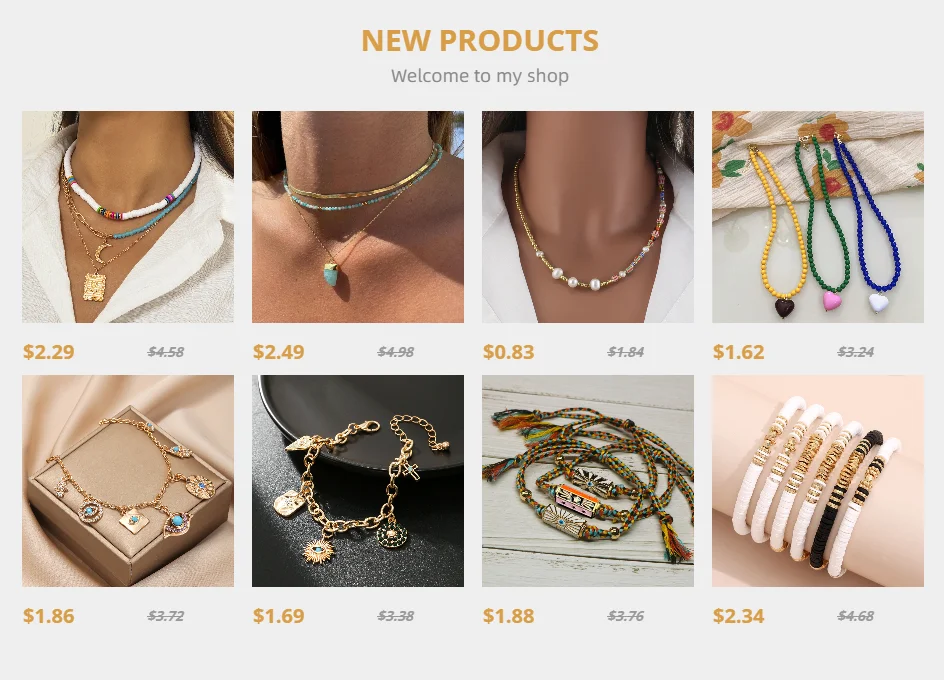Select the colorful heart pendant bead necklaces
Viewport: 944px width, 680px height.
pos(818,217)
